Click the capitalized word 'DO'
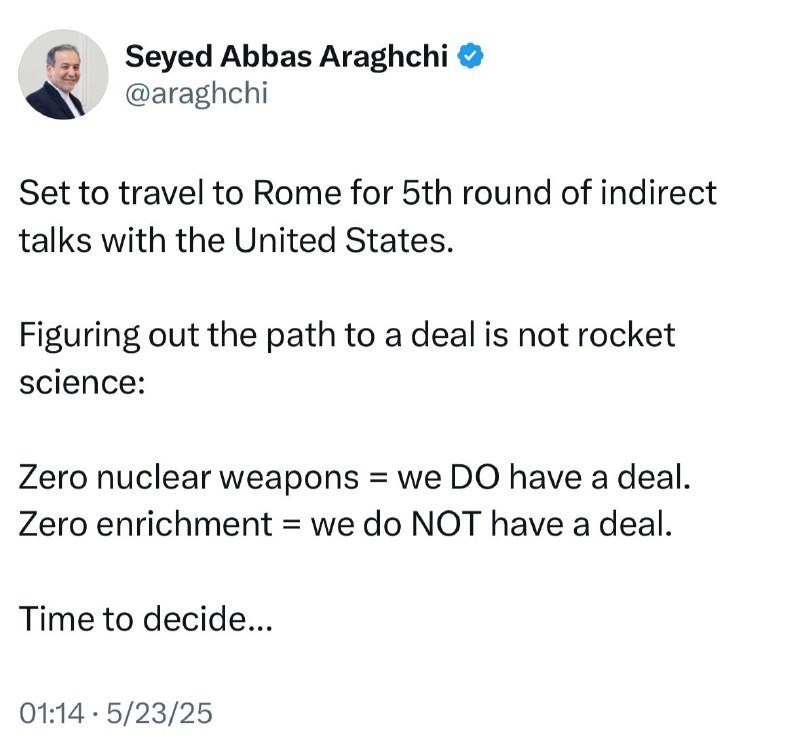The width and height of the screenshot is (793, 750). (x=474, y=477)
